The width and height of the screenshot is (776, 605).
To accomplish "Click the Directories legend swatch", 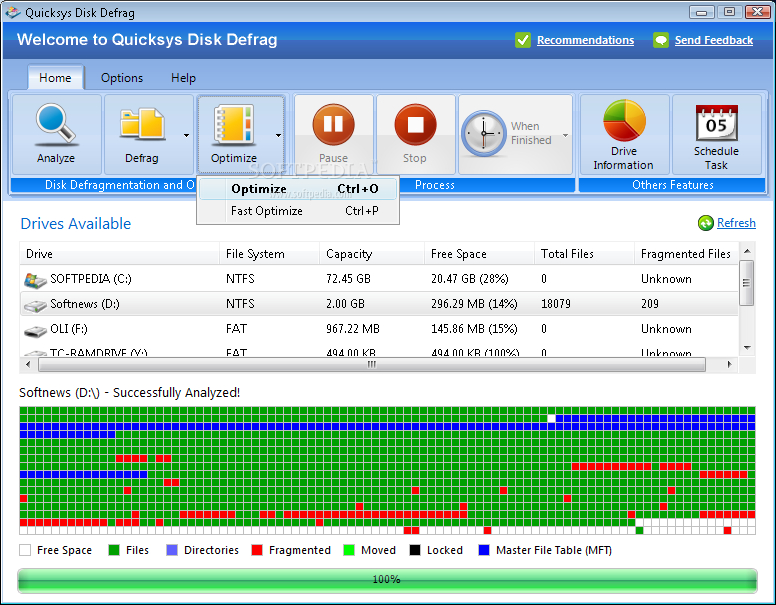I will [x=172, y=550].
